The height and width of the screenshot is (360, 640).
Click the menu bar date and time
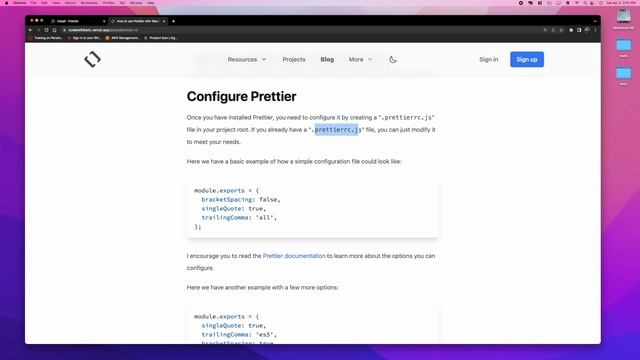(x=621, y=3)
